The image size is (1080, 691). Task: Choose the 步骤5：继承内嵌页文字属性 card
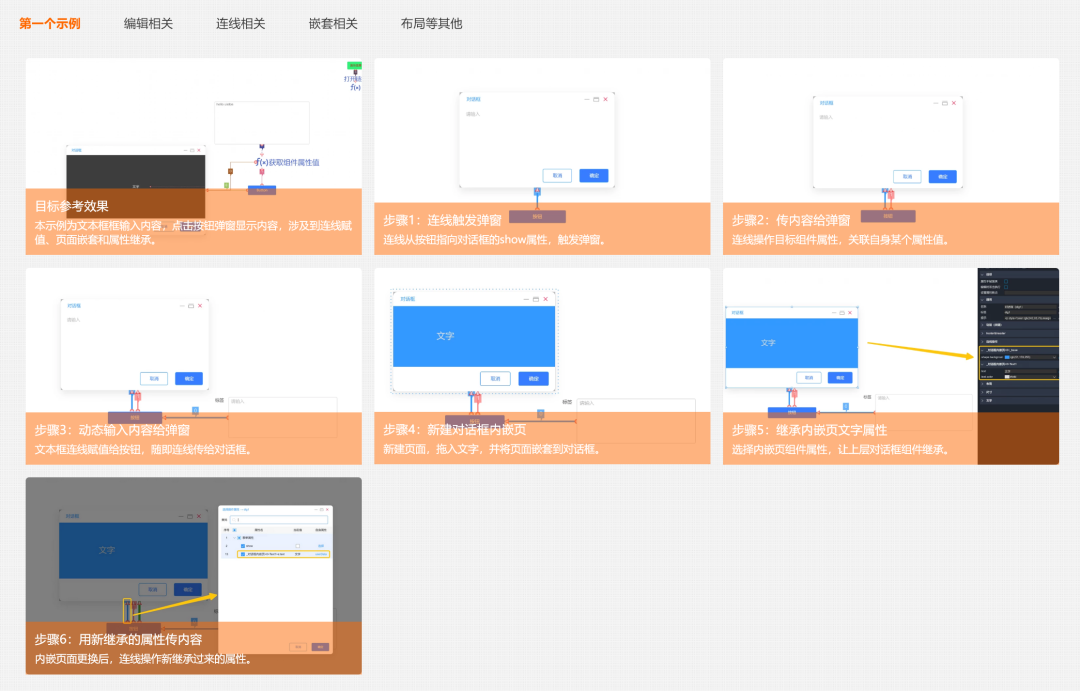891,367
